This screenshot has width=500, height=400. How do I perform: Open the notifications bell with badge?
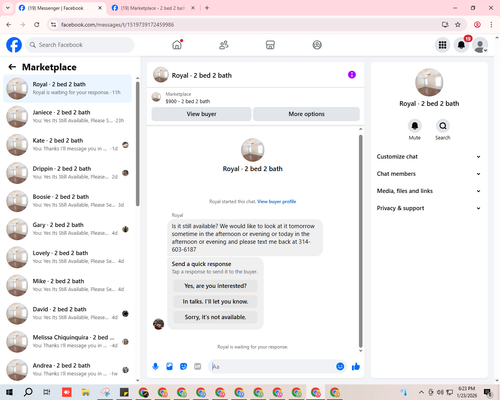(461, 45)
